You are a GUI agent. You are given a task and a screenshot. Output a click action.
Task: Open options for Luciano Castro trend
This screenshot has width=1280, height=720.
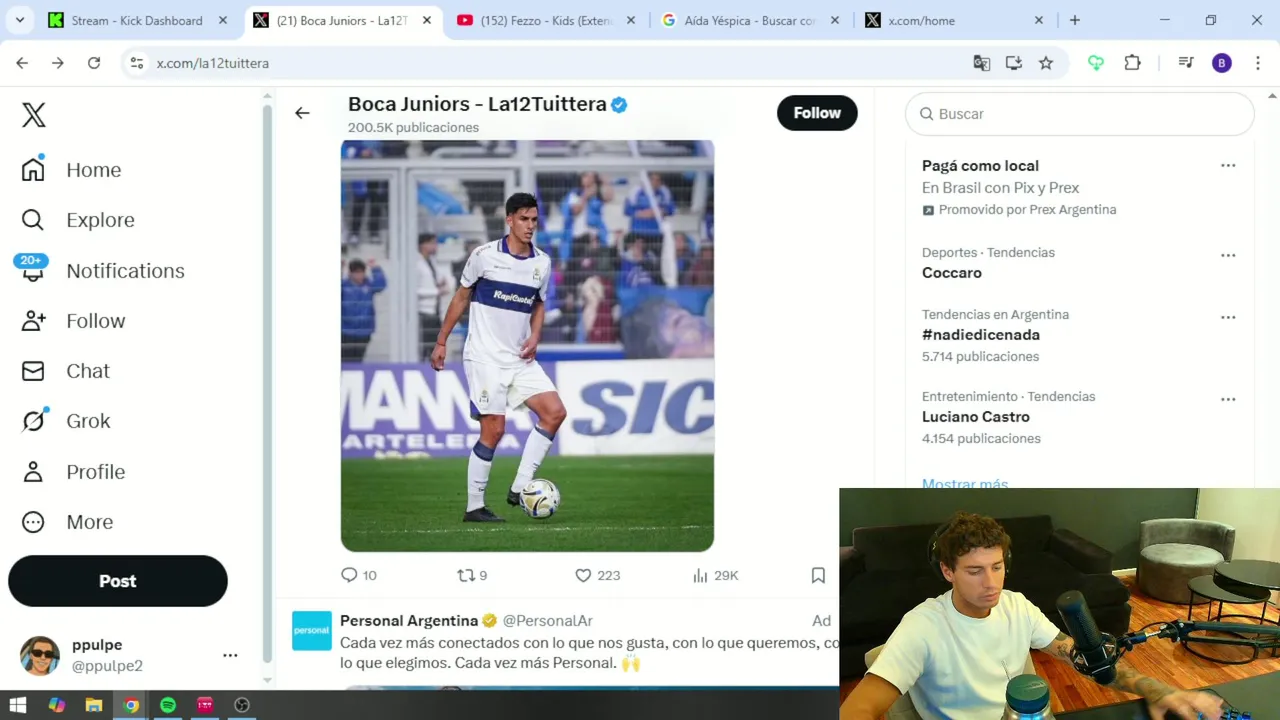click(1228, 399)
